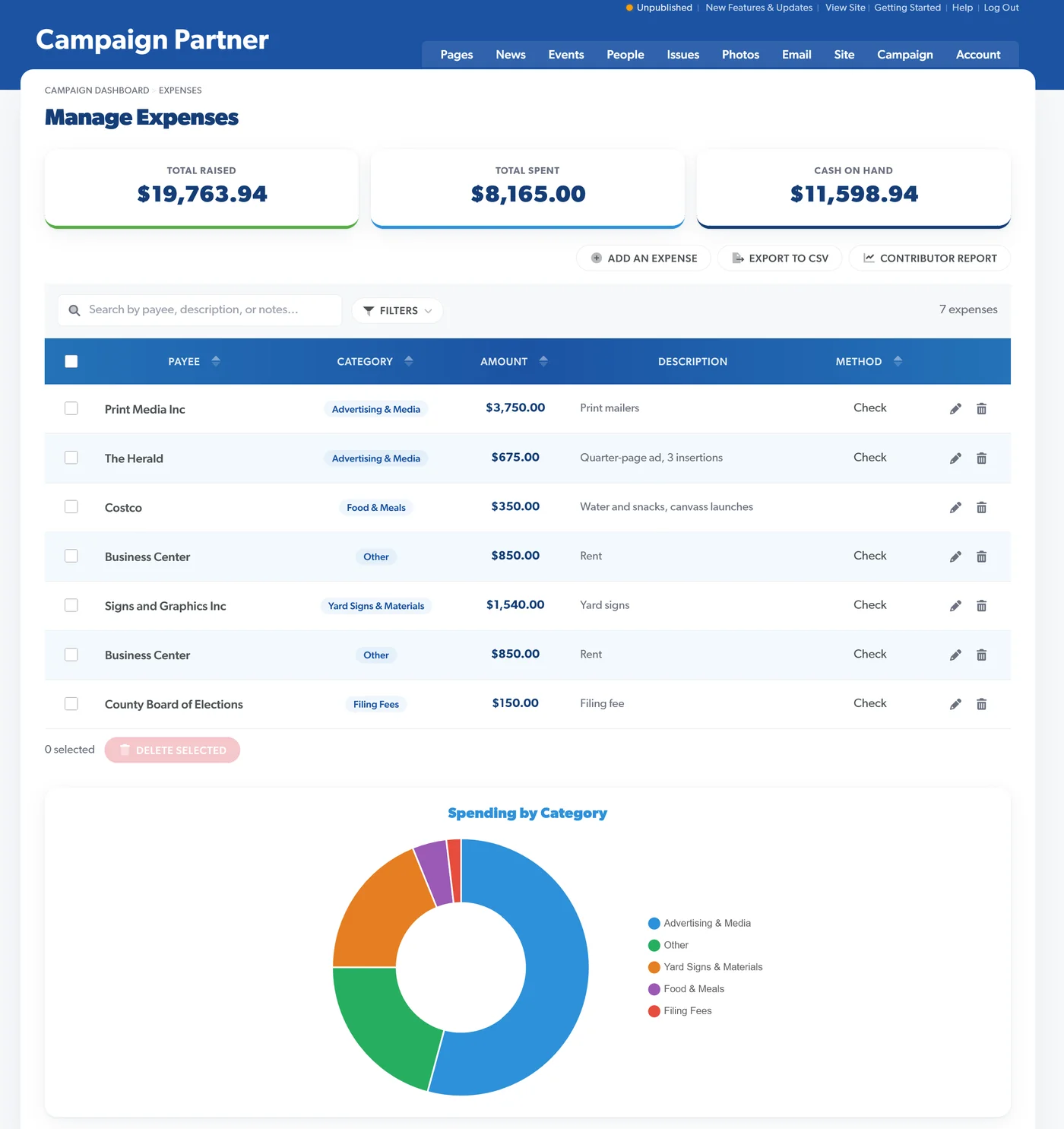Click the Advertising & Media legend swatch
Viewport: 1064px width, 1129px height.
coord(654,924)
